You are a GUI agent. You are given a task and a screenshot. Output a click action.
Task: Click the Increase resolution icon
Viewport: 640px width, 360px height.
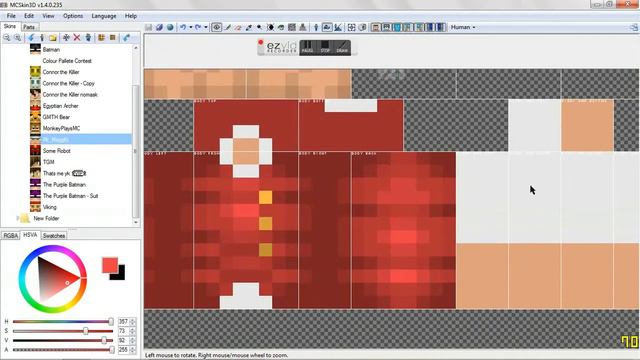[x=112, y=38]
